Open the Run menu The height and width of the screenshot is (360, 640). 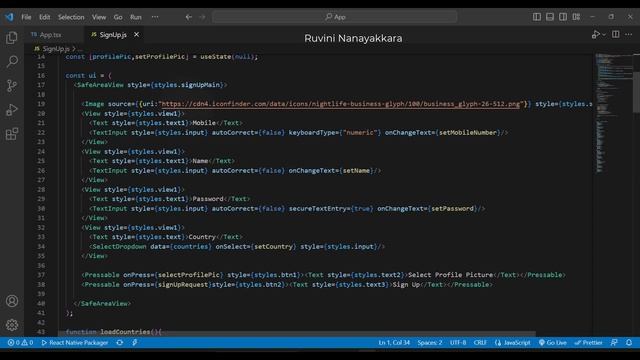136,17
